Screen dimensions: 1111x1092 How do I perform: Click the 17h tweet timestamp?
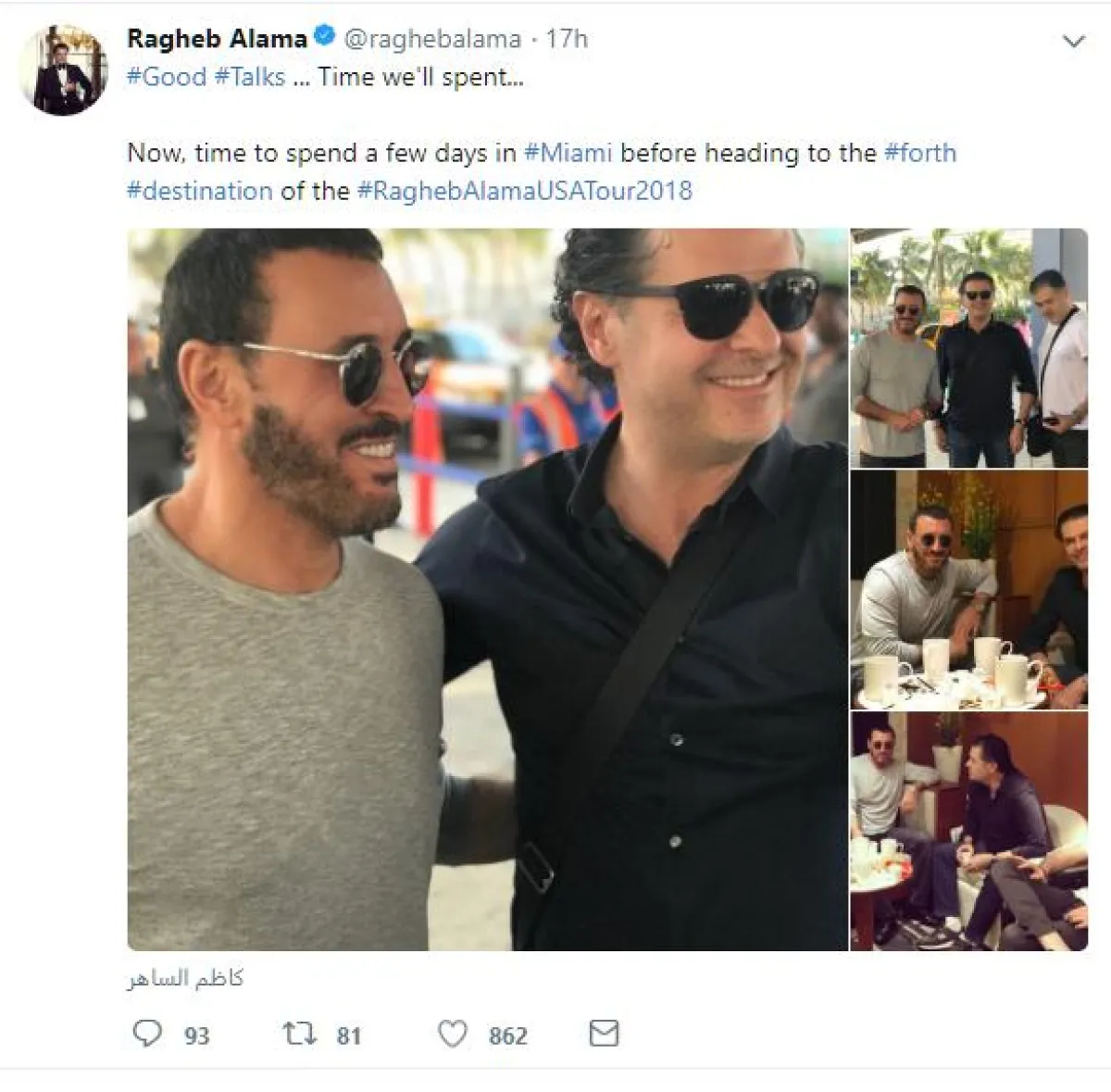[567, 39]
